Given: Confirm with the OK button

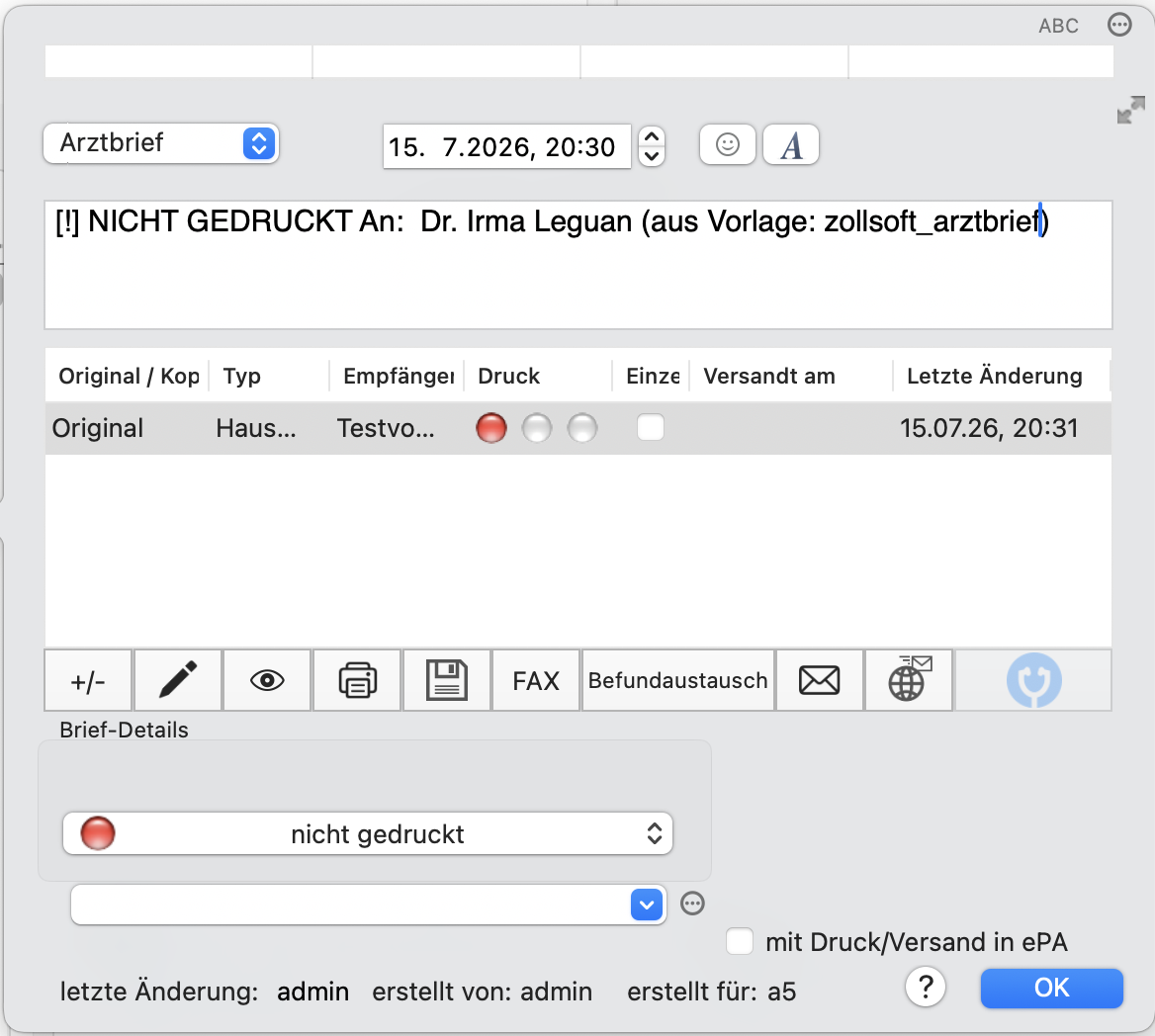Looking at the screenshot, I should point(1052,989).
